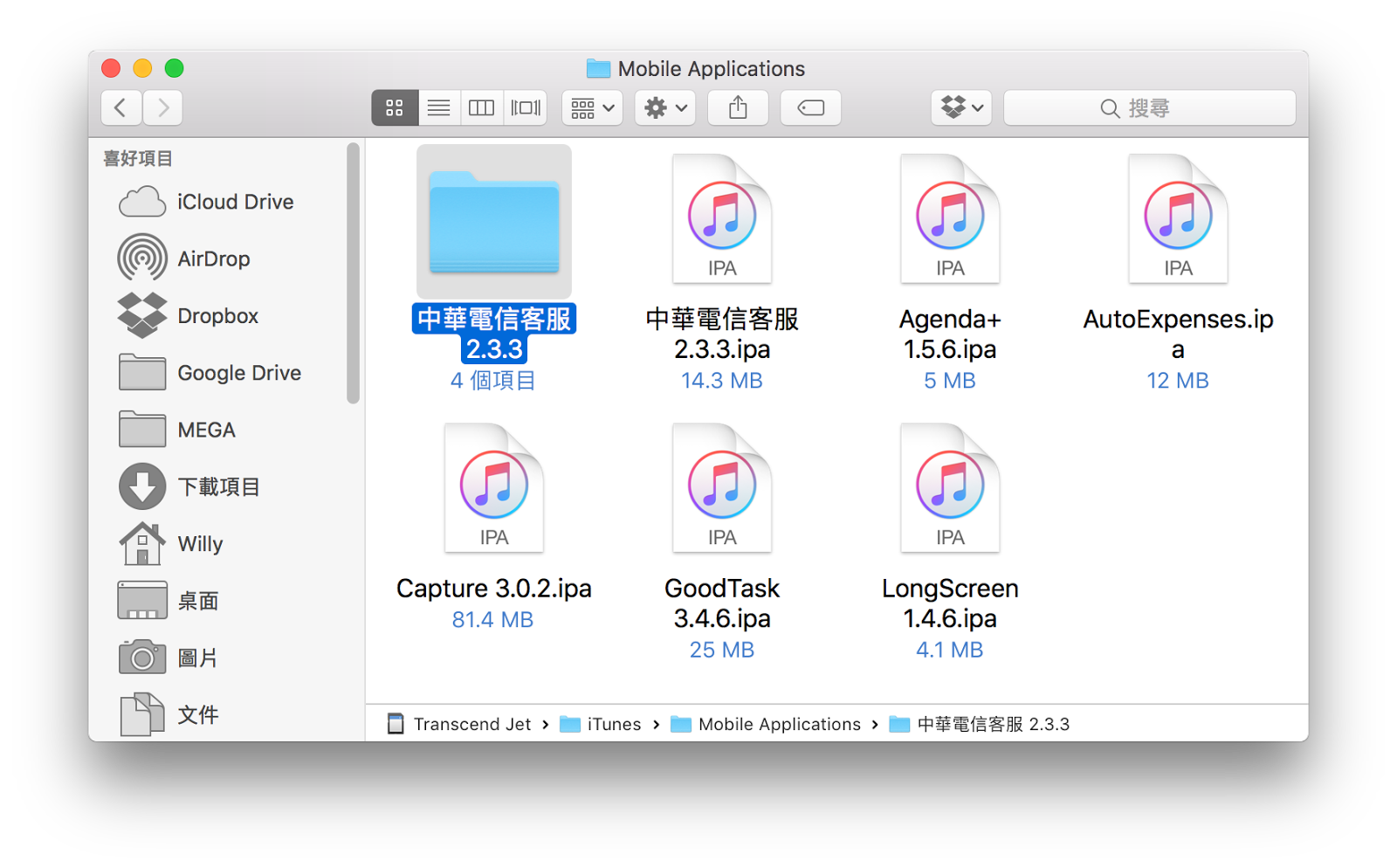Click the sidebar scrollbar

(353, 273)
